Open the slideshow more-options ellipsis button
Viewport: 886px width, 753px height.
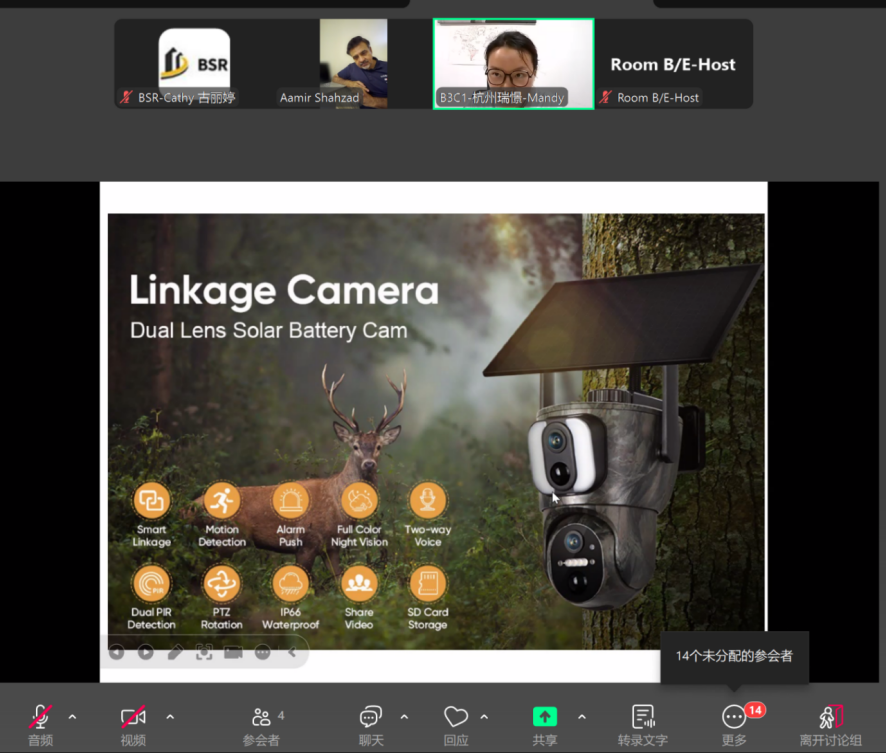263,652
